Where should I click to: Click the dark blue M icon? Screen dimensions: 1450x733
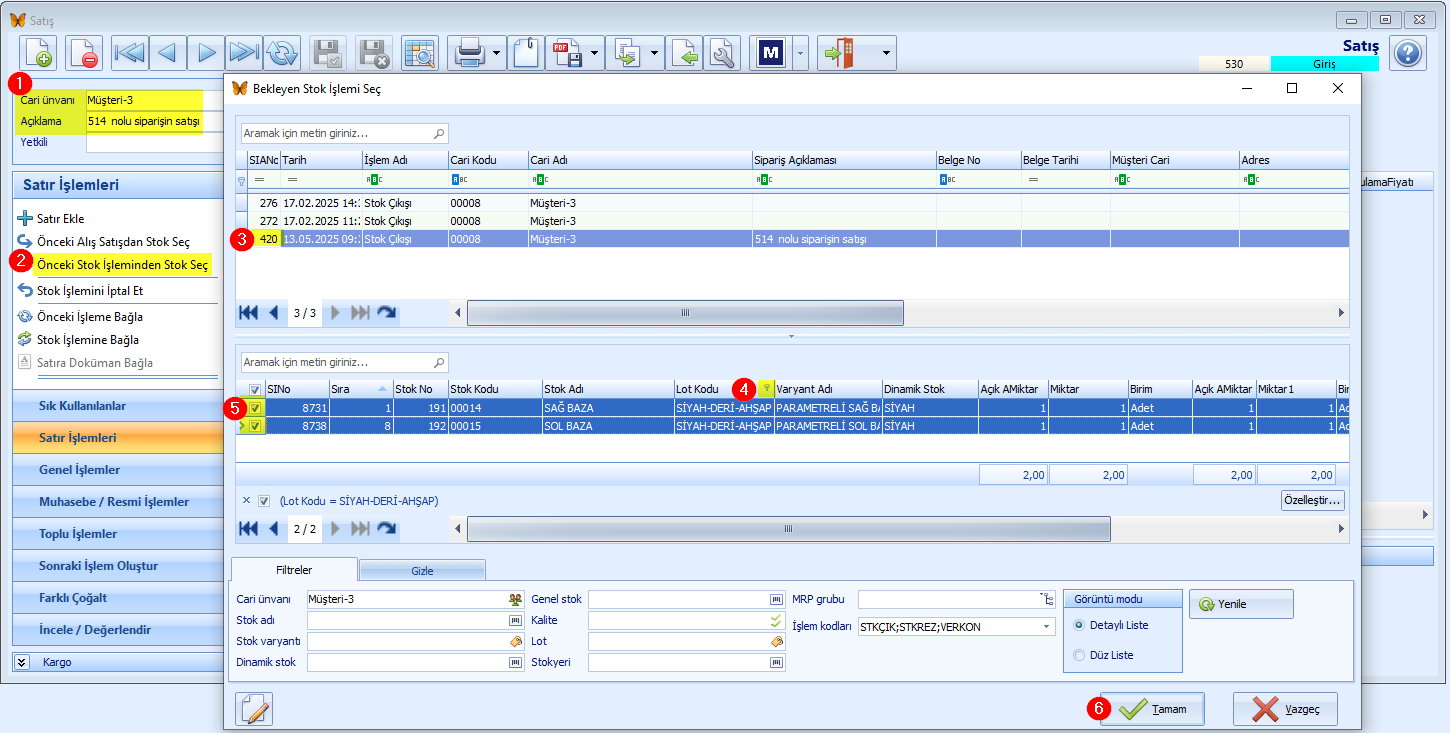(x=771, y=52)
